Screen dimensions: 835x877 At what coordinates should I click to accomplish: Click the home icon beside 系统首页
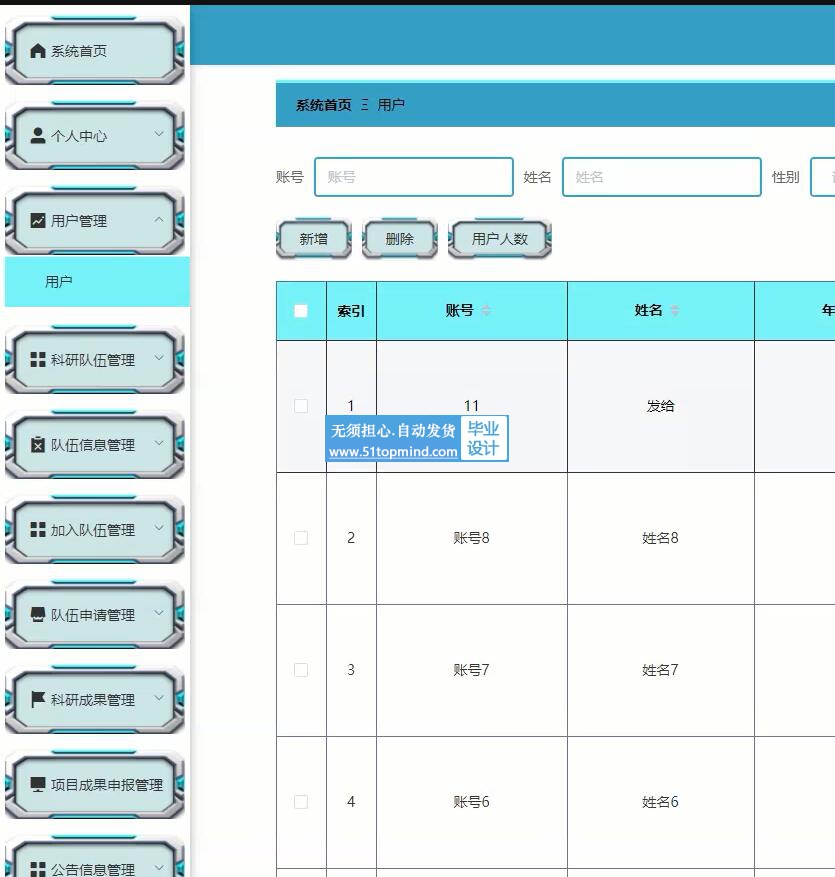point(38,51)
